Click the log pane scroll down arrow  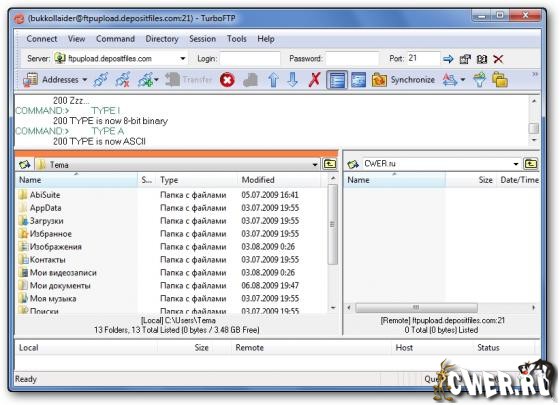(x=534, y=140)
